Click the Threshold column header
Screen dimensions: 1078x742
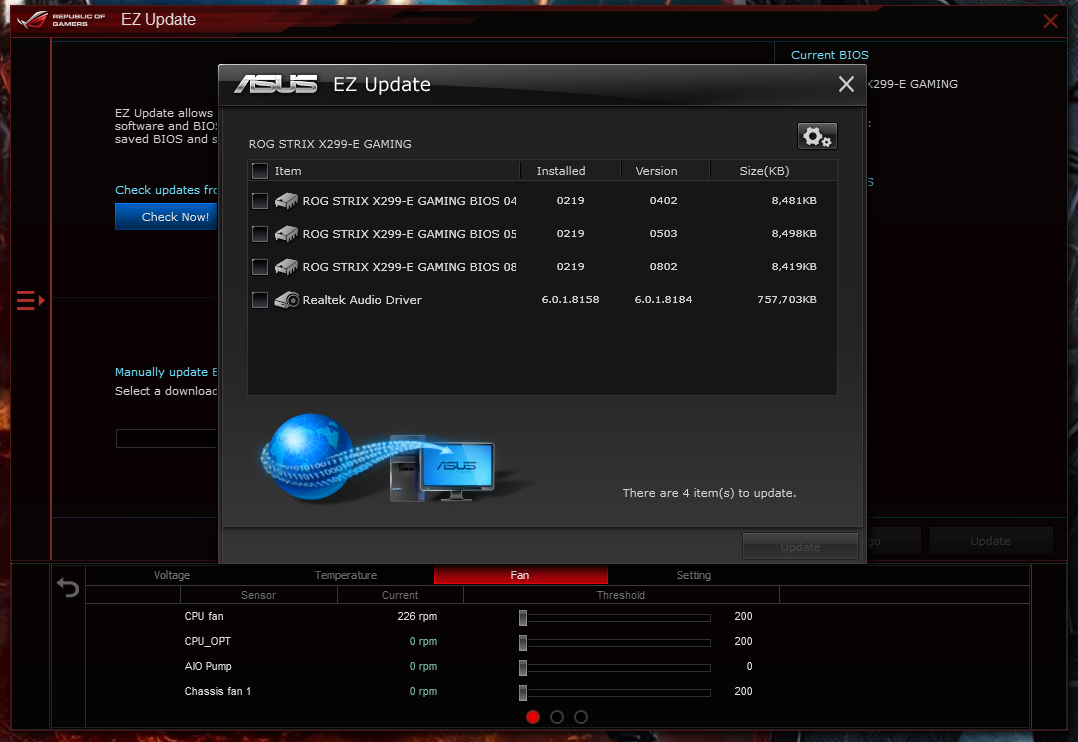coord(621,595)
